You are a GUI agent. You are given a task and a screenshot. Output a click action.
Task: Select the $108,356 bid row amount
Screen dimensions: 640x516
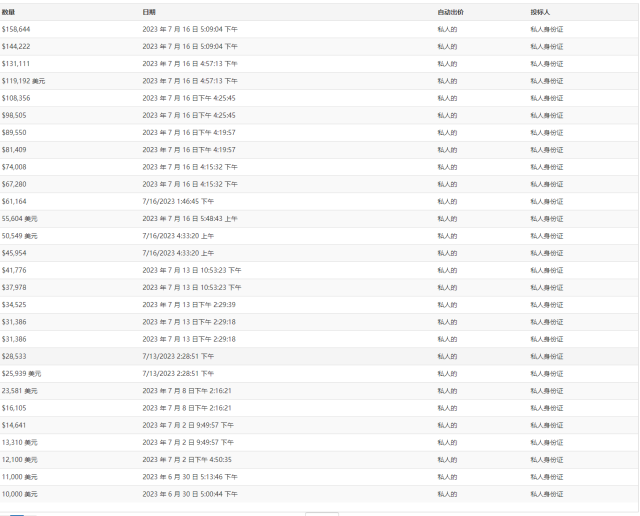16,98
